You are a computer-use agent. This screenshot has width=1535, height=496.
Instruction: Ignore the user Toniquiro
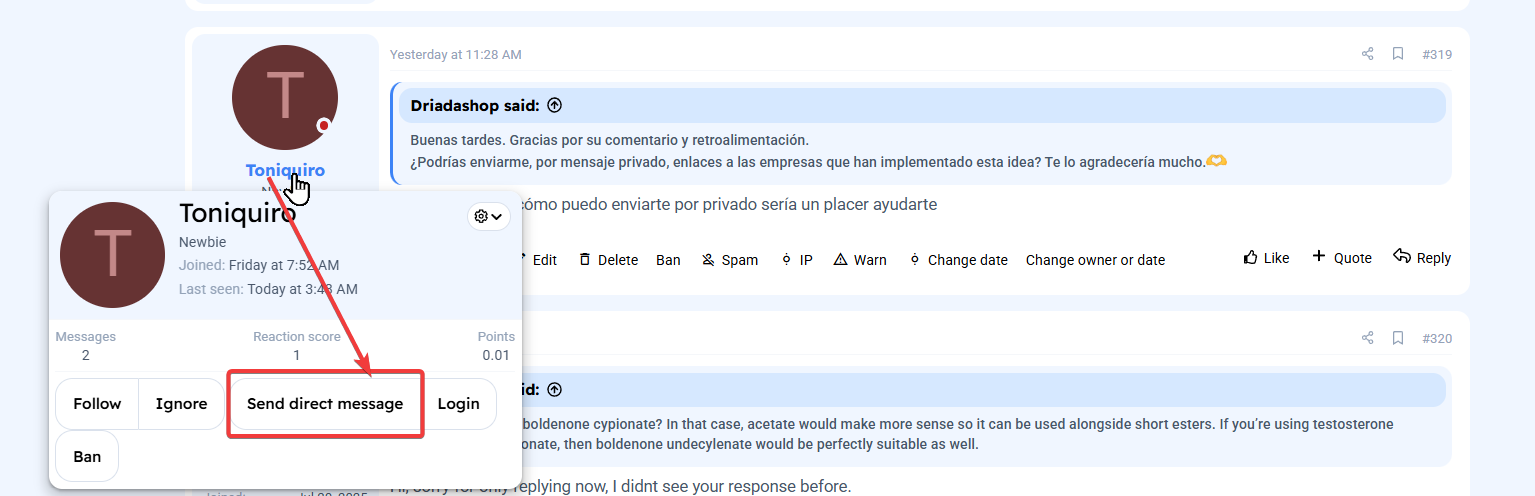point(181,404)
